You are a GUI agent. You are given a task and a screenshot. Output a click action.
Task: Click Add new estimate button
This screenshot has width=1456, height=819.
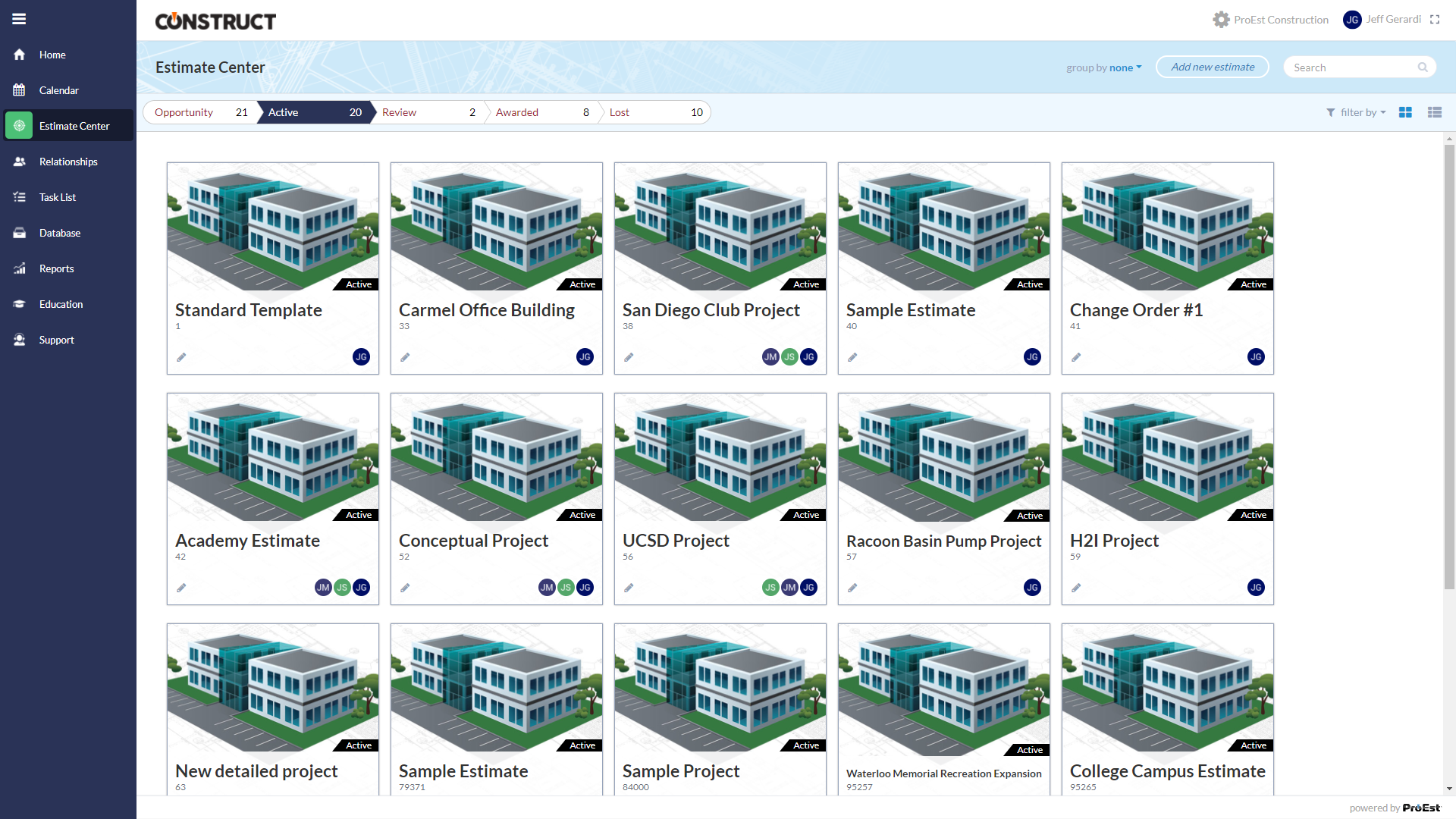point(1212,67)
